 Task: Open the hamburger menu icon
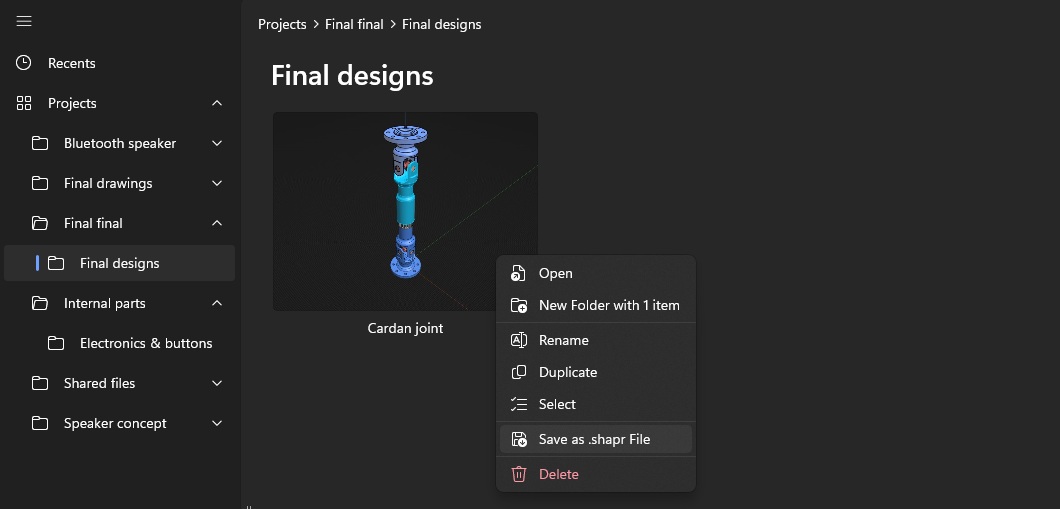coord(24,22)
